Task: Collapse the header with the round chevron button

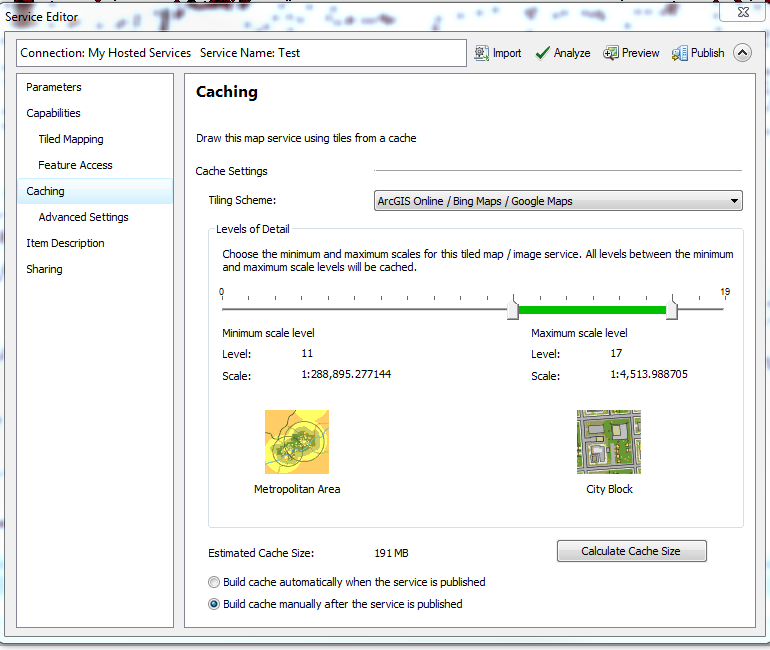Action: [x=742, y=53]
